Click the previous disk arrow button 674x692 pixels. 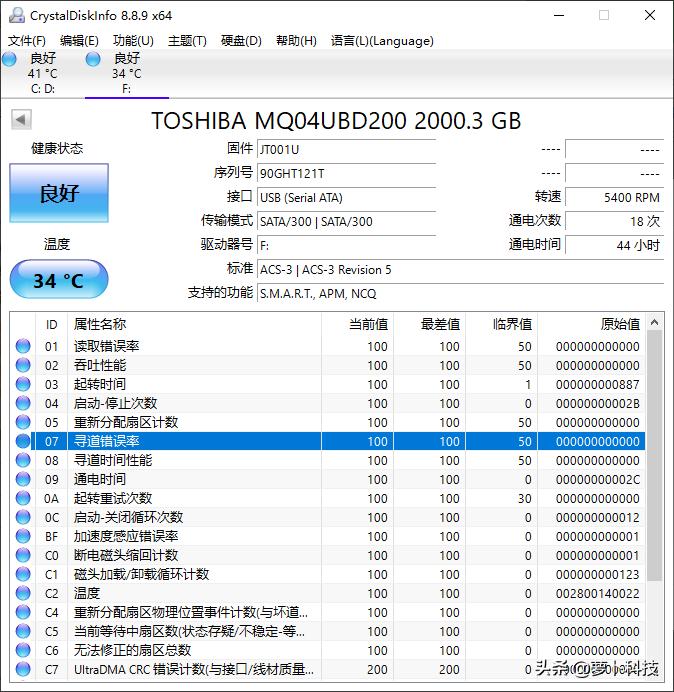click(x=20, y=120)
